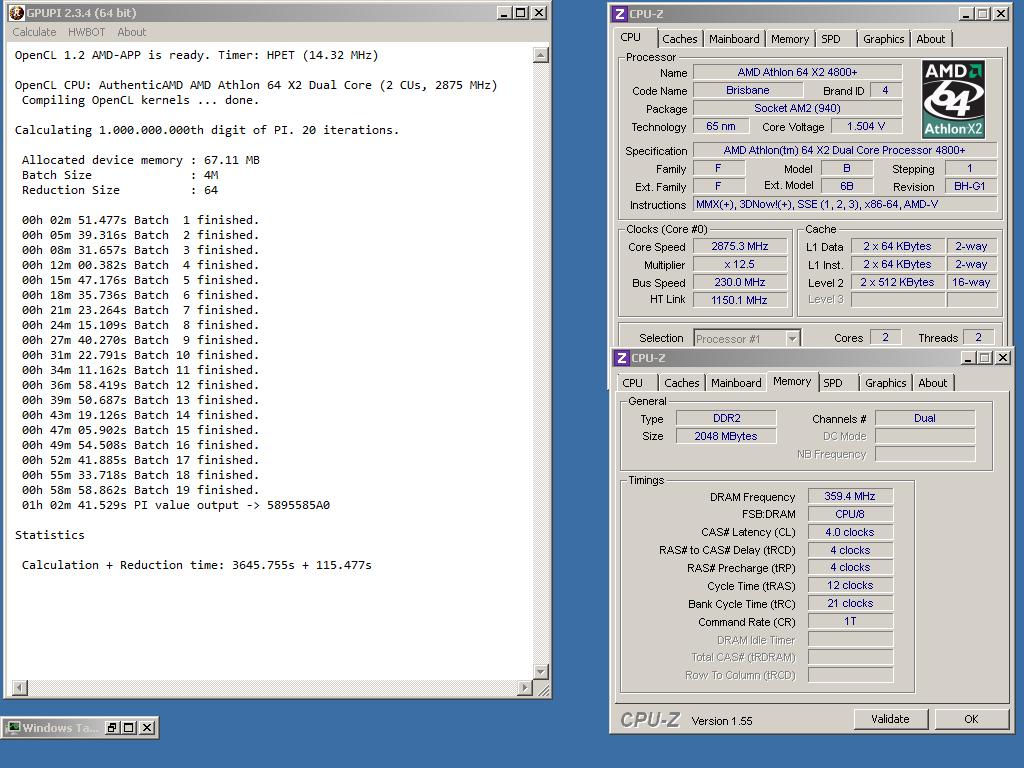This screenshot has width=1024, height=768.
Task: Click GPUPI vertical scrollbar down arrow
Action: click(x=541, y=671)
